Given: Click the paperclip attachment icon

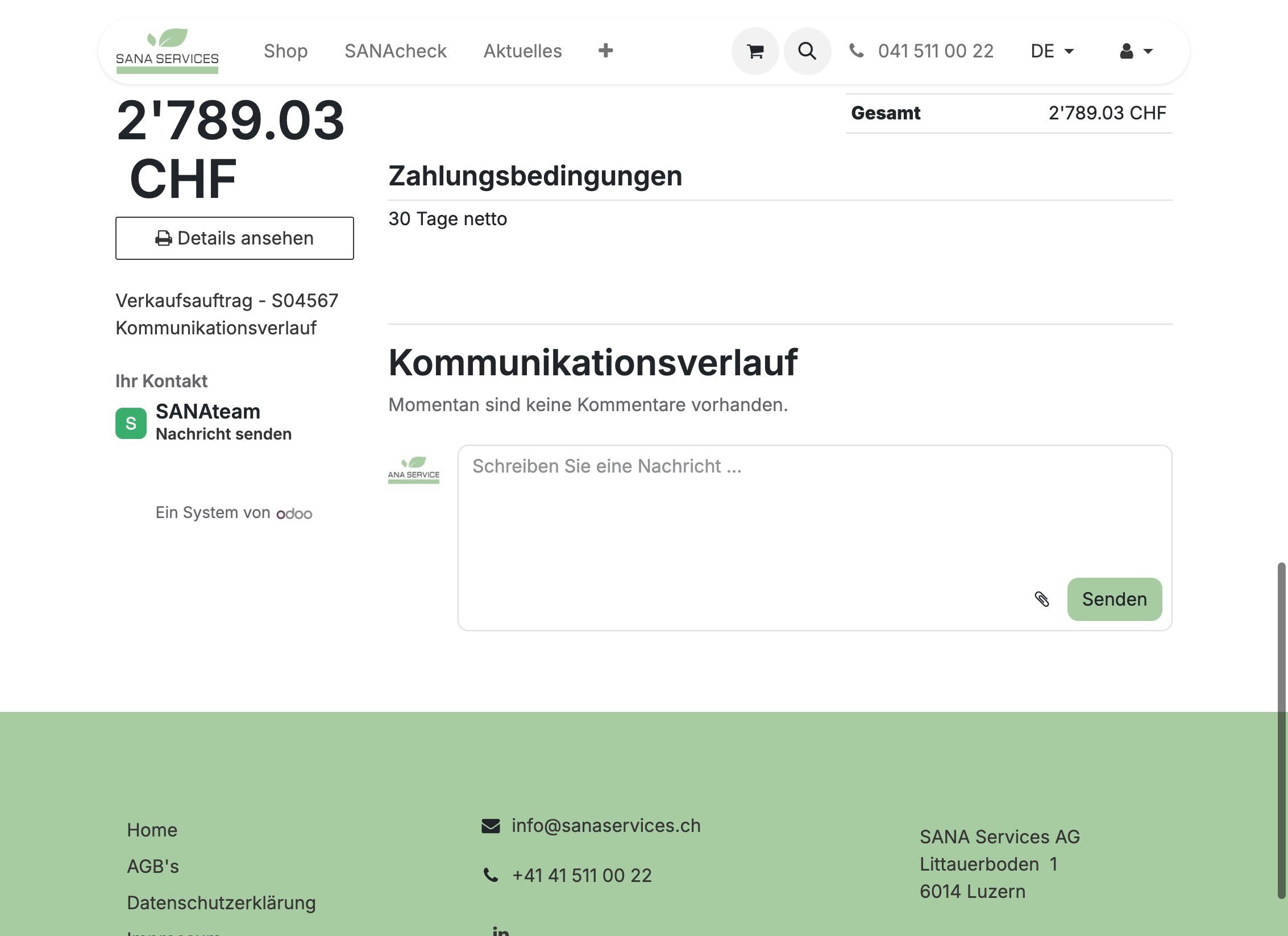Looking at the screenshot, I should (x=1041, y=599).
